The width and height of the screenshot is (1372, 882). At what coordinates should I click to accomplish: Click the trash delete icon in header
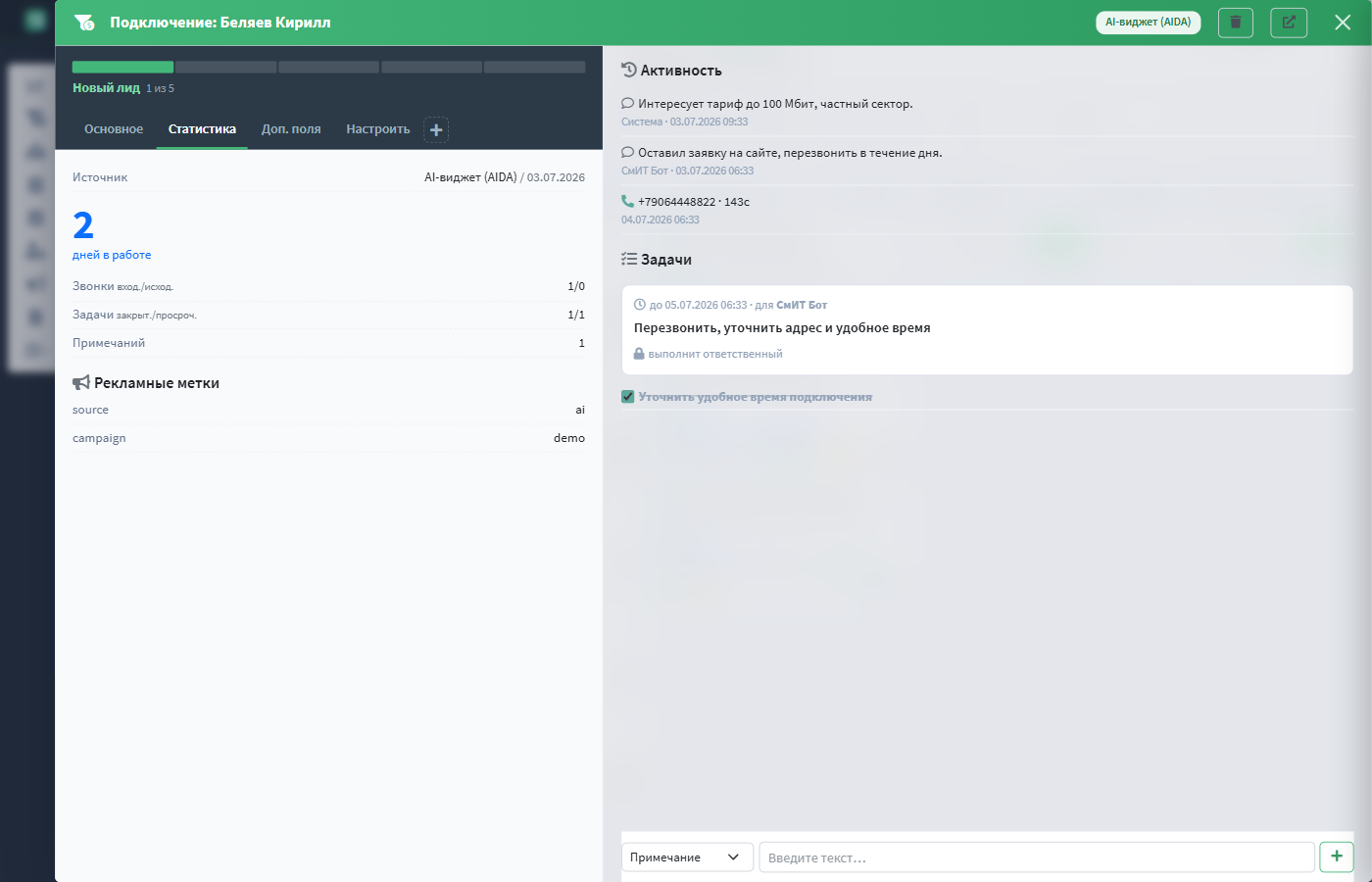point(1235,22)
